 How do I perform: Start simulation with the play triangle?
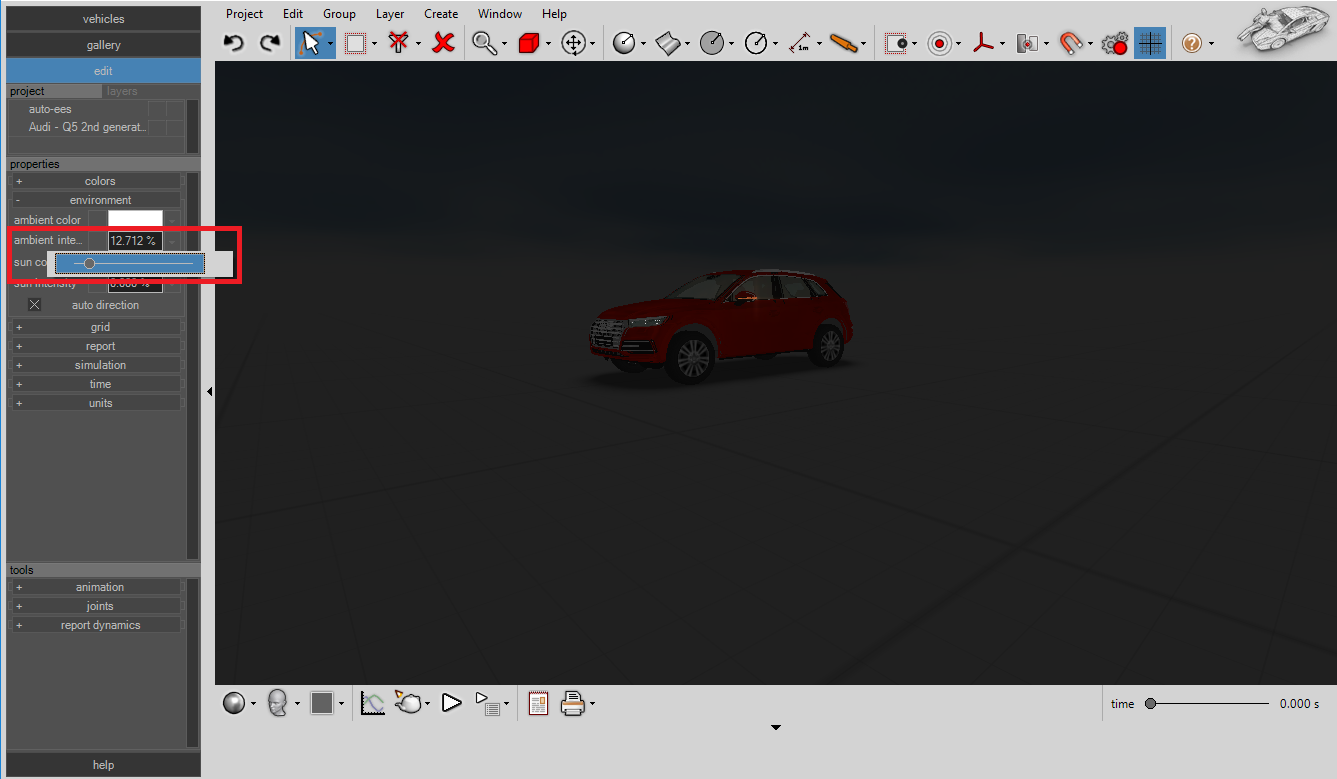pyautogui.click(x=452, y=703)
